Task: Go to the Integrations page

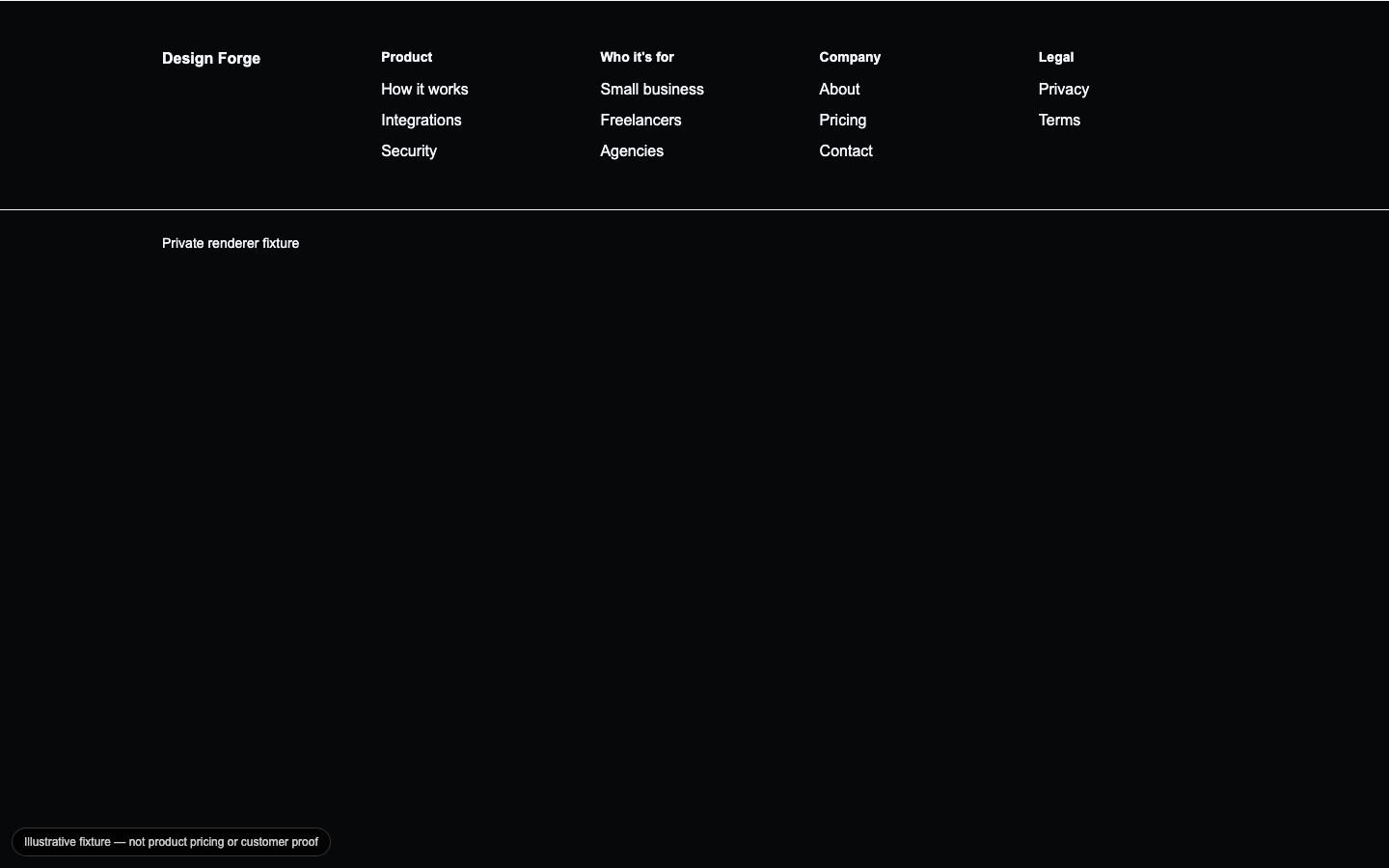Action: point(422,120)
